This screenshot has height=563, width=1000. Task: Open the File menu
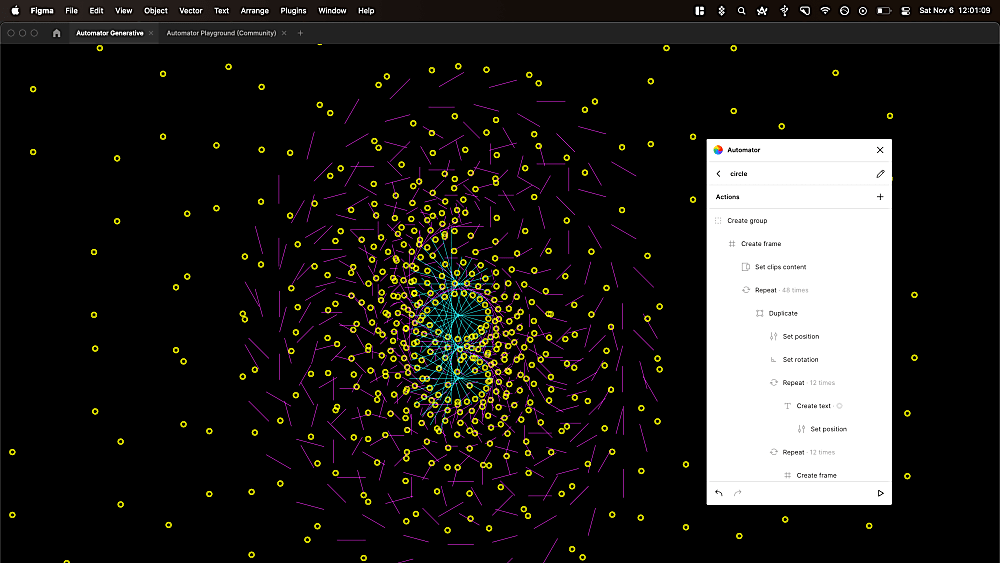coord(71,11)
